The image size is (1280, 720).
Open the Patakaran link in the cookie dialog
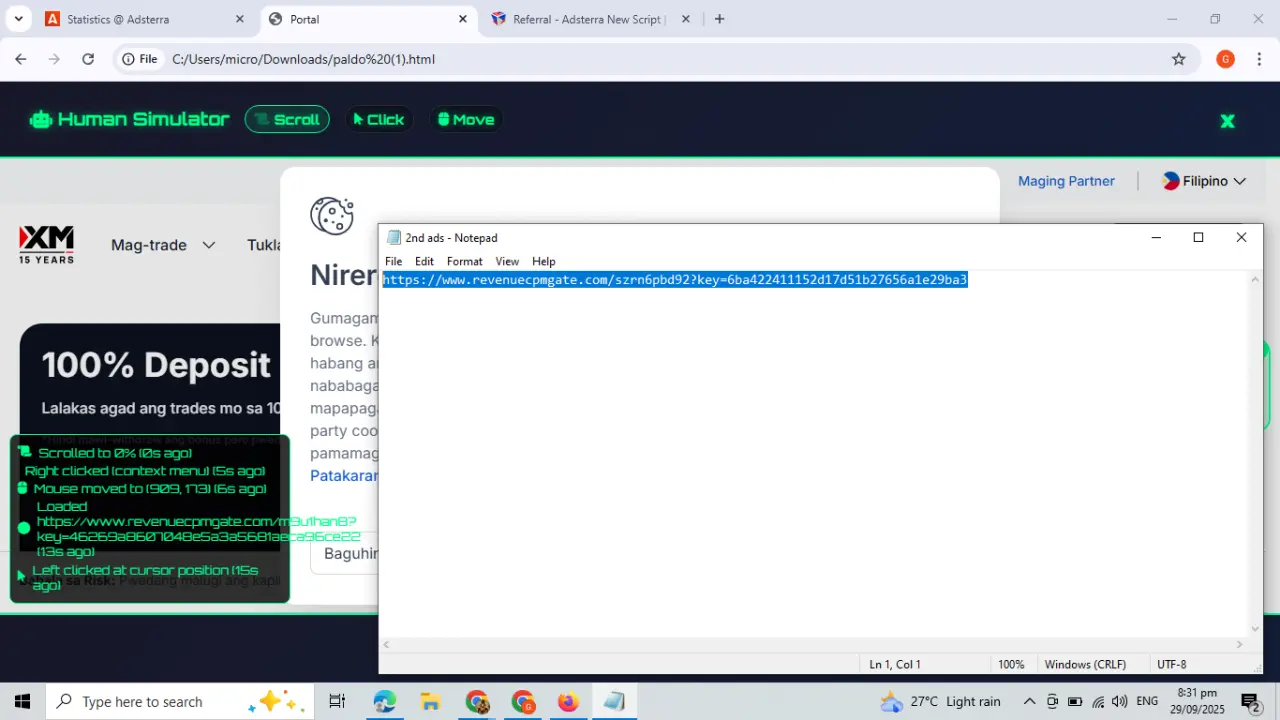pos(344,475)
